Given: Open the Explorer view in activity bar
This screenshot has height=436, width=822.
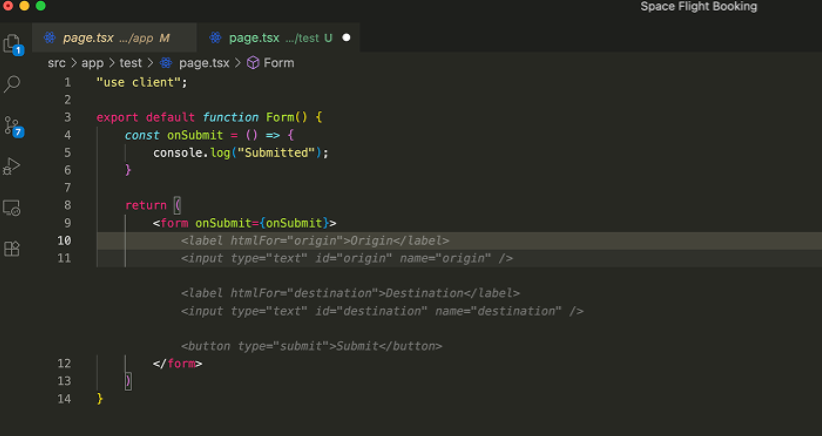Looking at the screenshot, I should [13, 44].
